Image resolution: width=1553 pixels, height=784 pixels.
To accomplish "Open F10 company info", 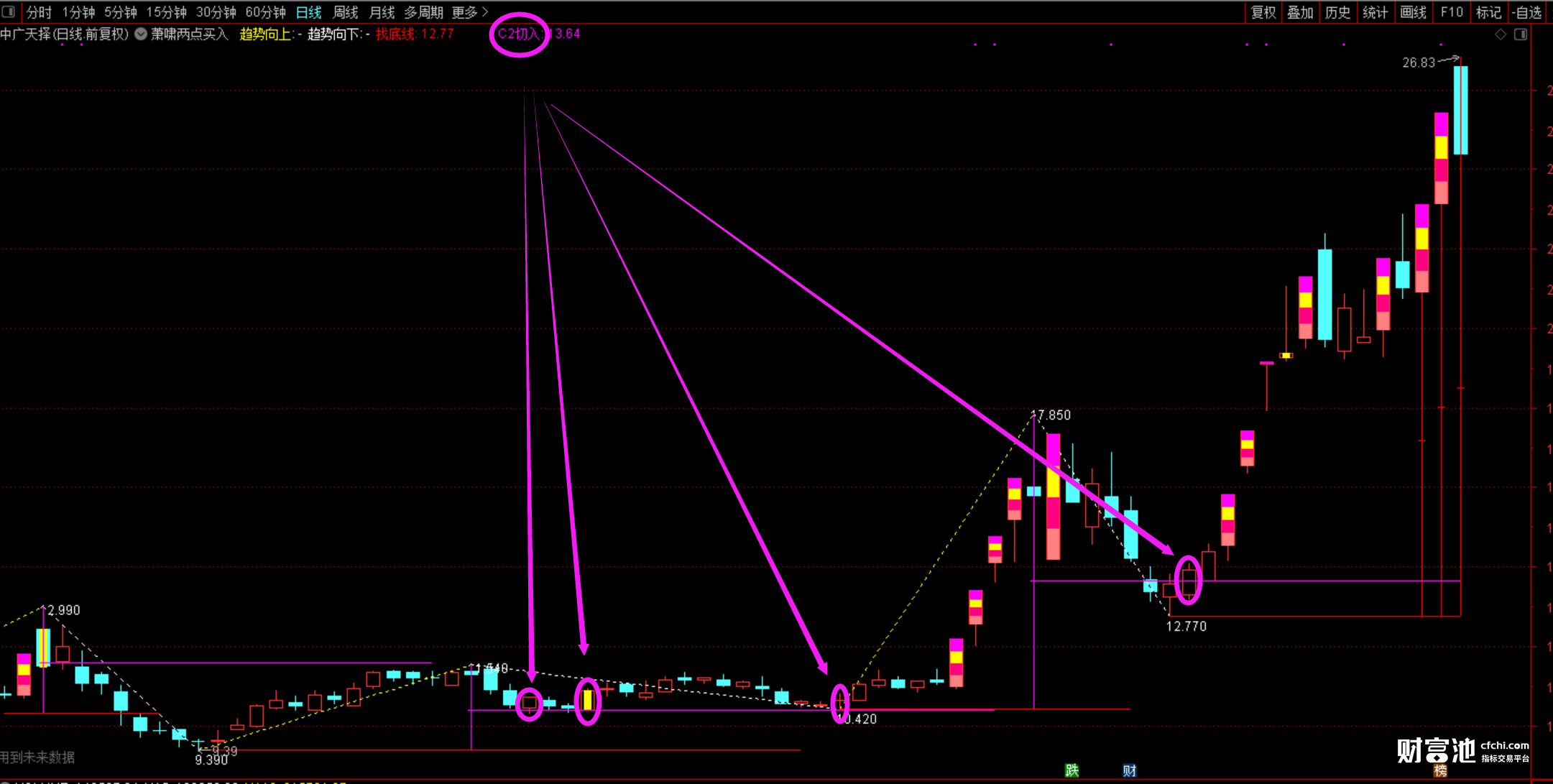I will pos(1451,12).
